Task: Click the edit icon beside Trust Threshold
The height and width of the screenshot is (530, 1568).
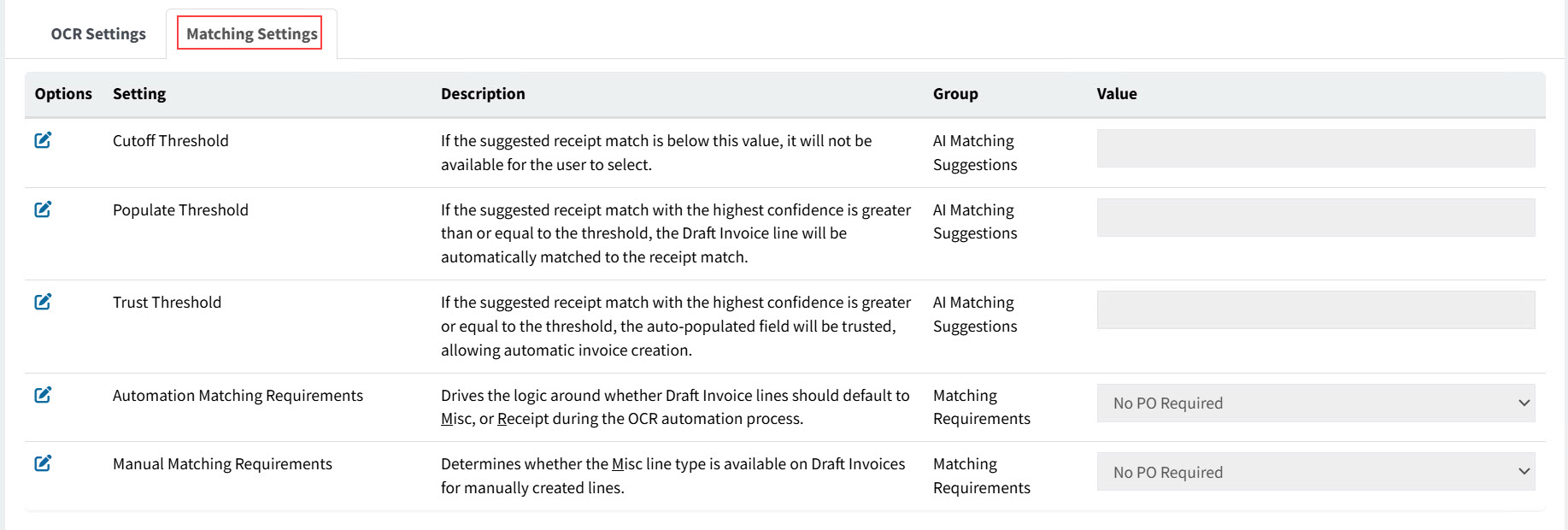Action: (44, 300)
